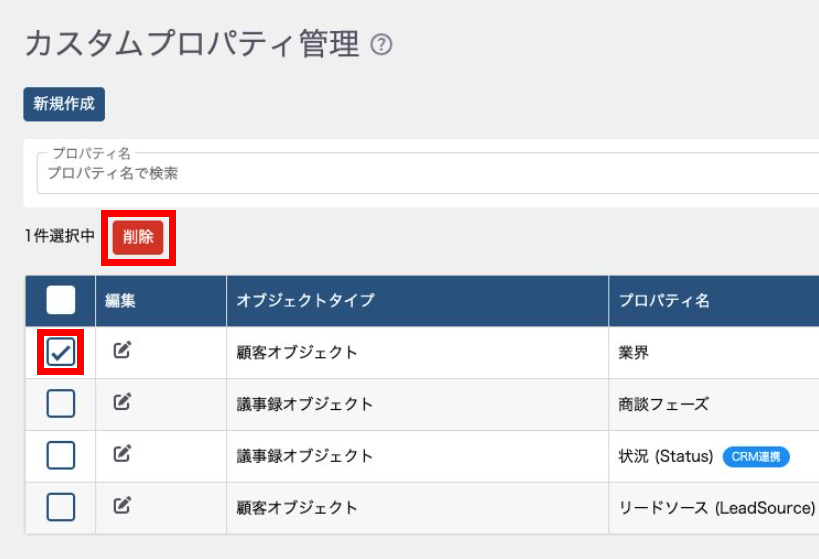Click the 商談フェーズ property name cell
819x559 pixels.
pos(663,405)
